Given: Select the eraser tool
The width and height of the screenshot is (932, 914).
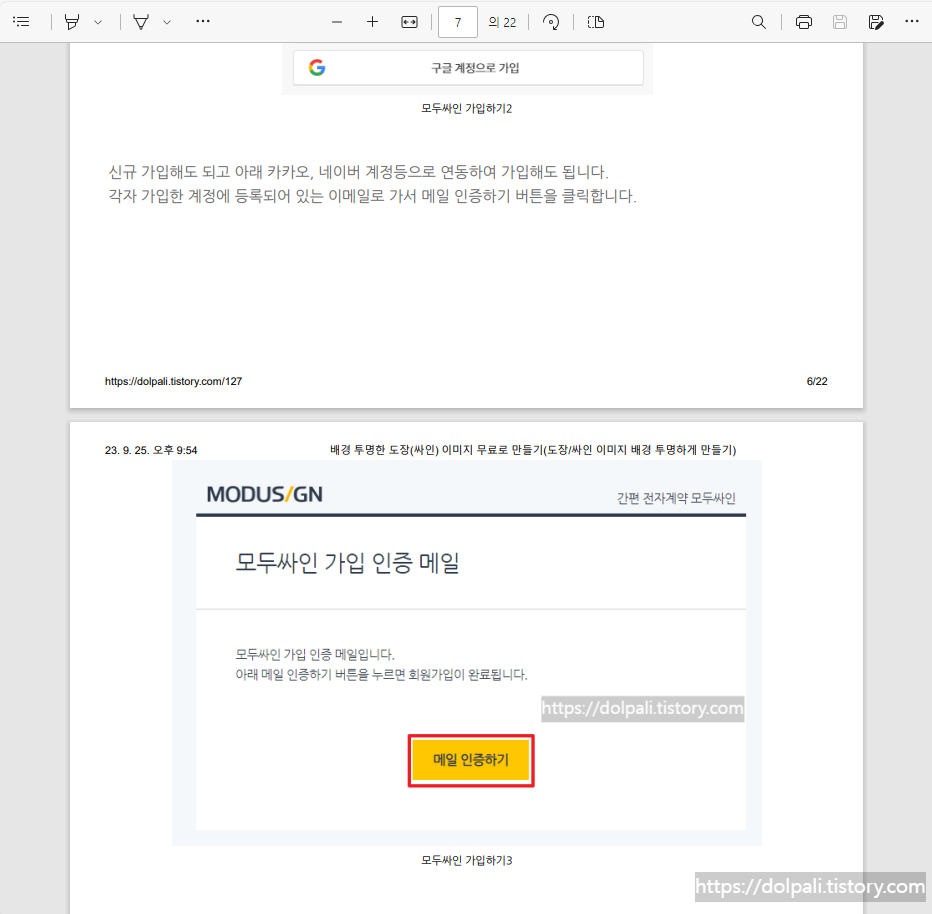Looking at the screenshot, I should click(x=141, y=23).
